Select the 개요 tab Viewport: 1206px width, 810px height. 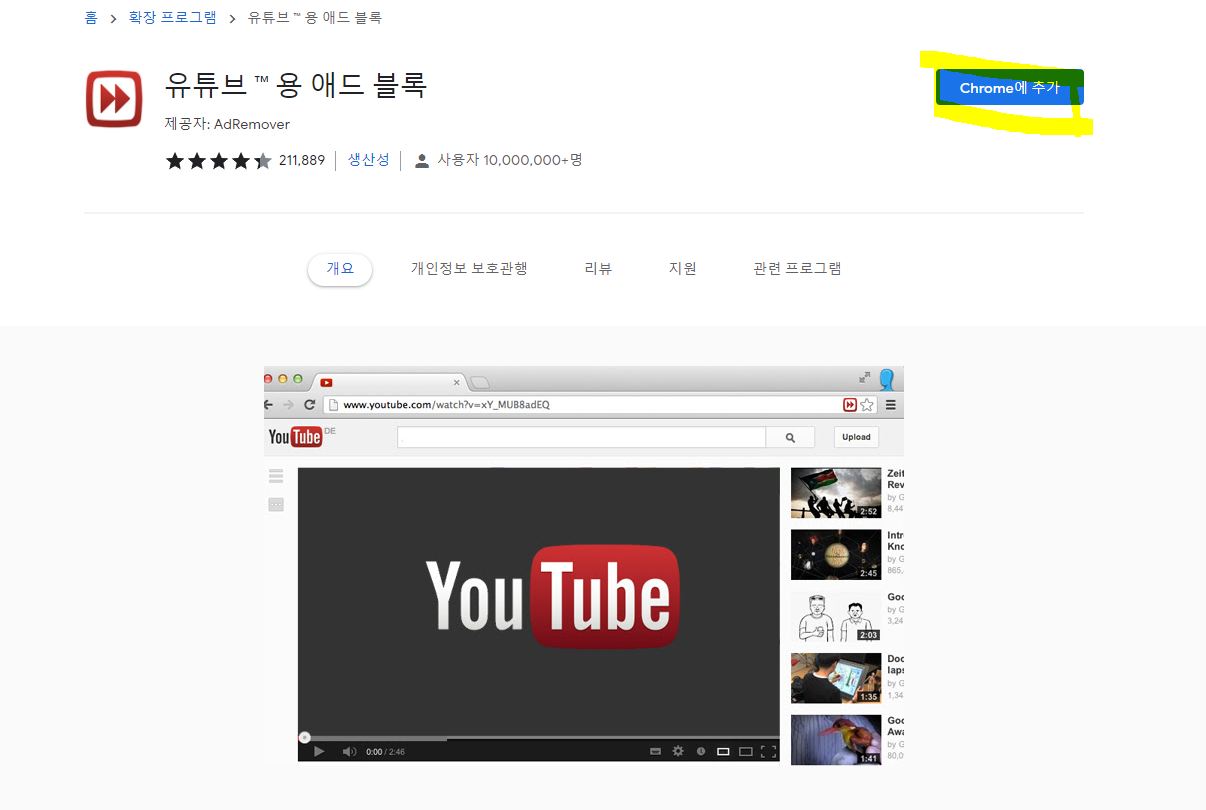tap(340, 269)
